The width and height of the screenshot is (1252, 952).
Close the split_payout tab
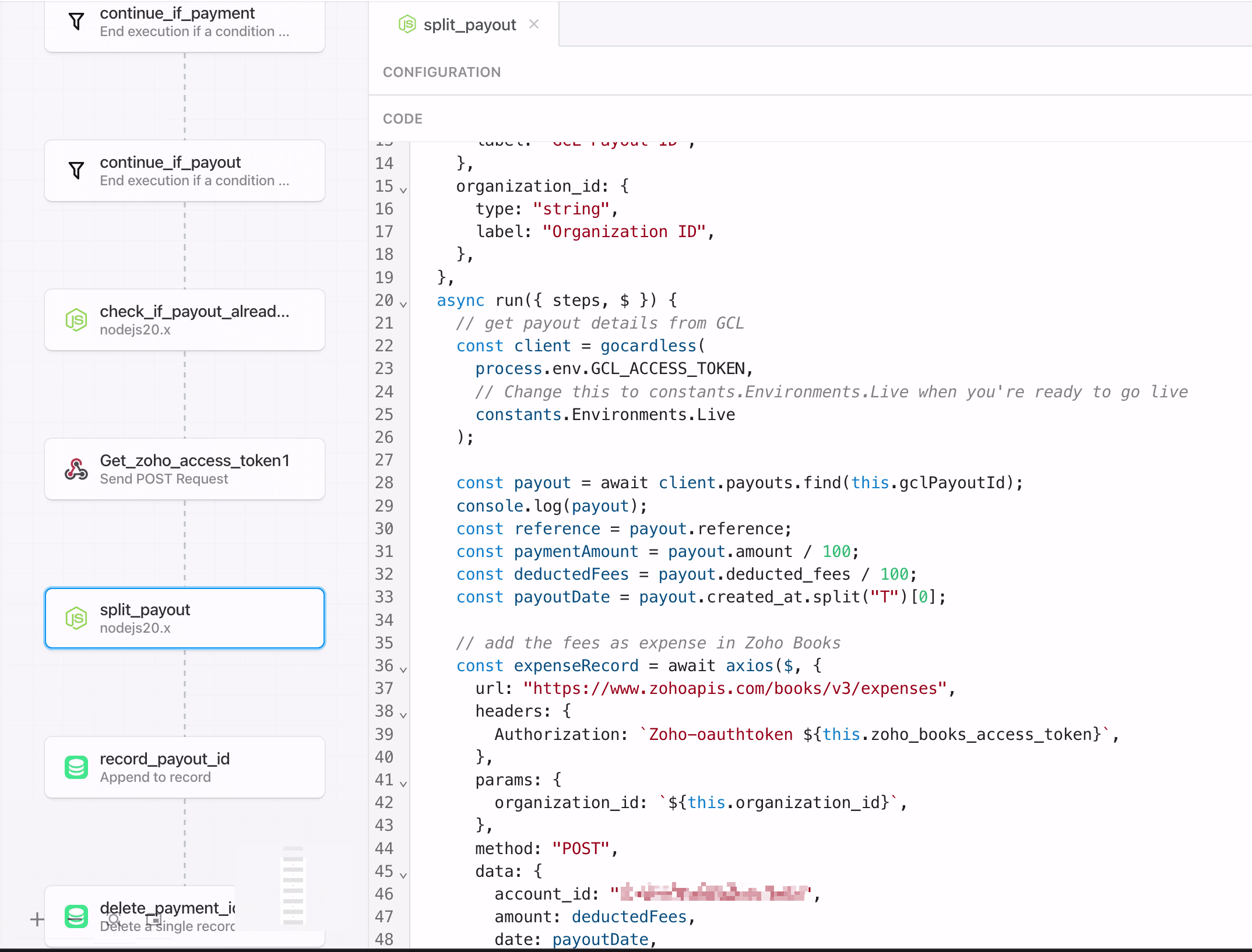point(534,24)
